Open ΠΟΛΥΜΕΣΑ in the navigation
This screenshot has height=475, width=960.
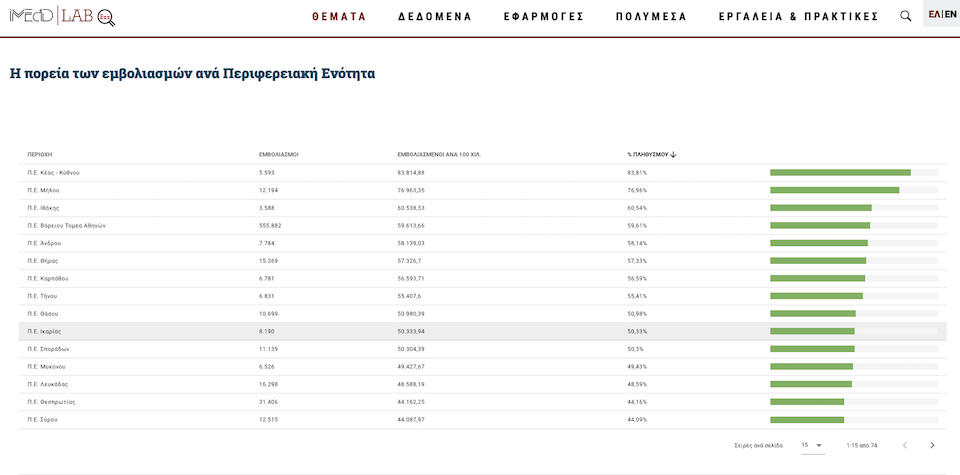[x=651, y=17]
